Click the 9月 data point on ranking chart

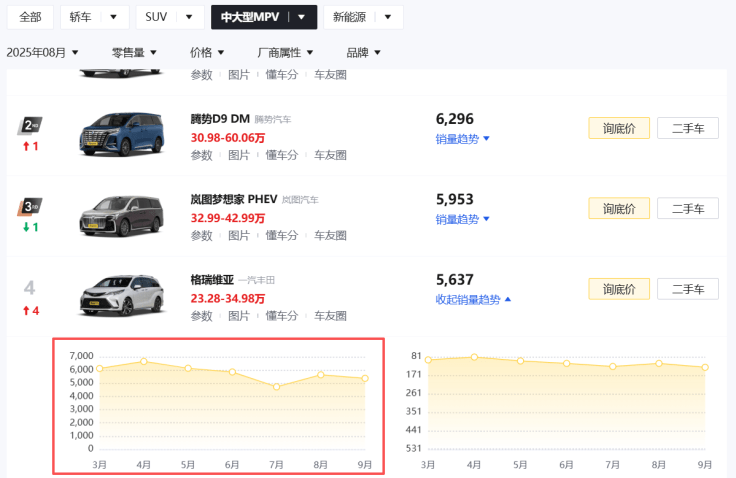(x=705, y=367)
